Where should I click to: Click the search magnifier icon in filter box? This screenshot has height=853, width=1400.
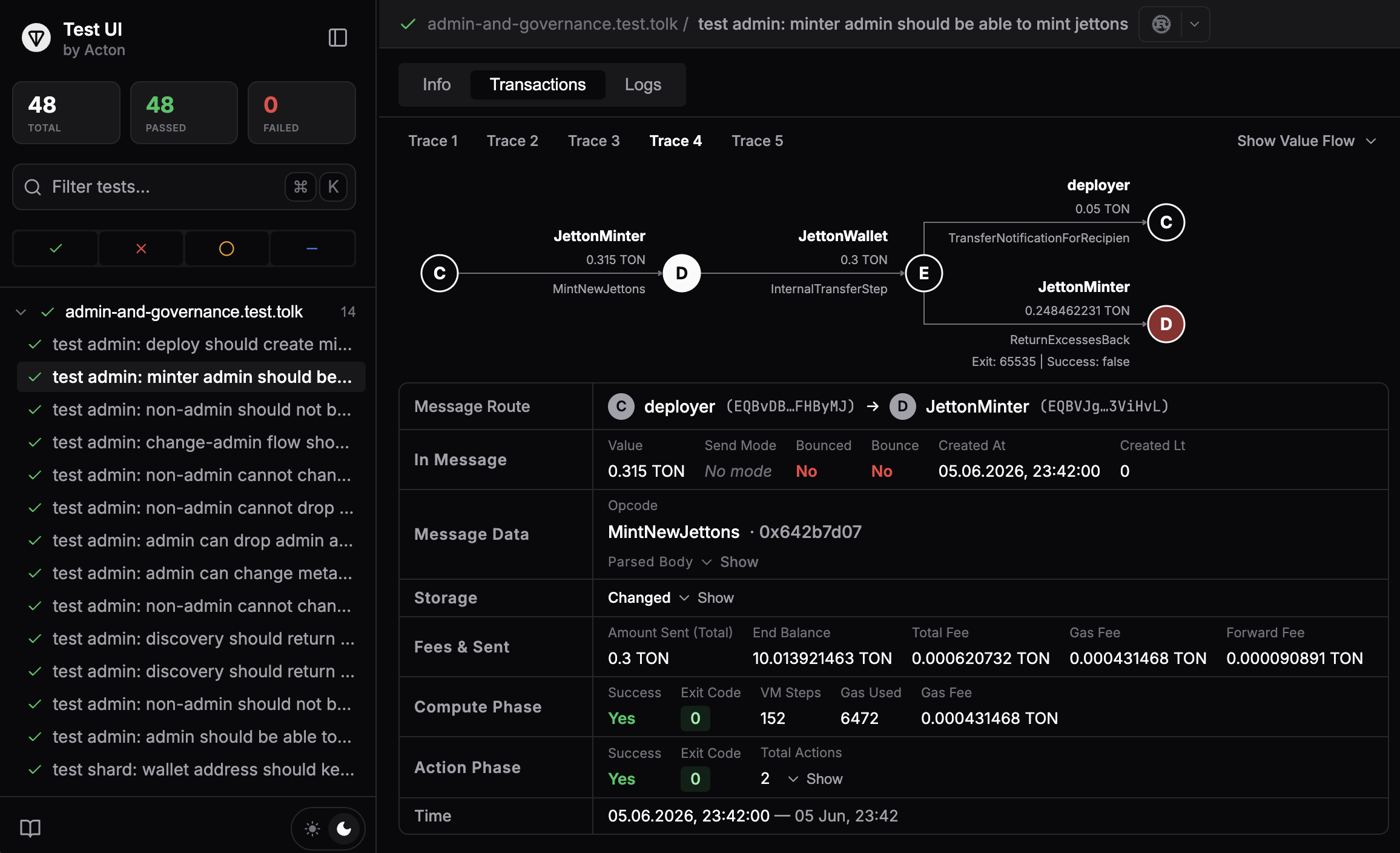pyautogui.click(x=33, y=187)
